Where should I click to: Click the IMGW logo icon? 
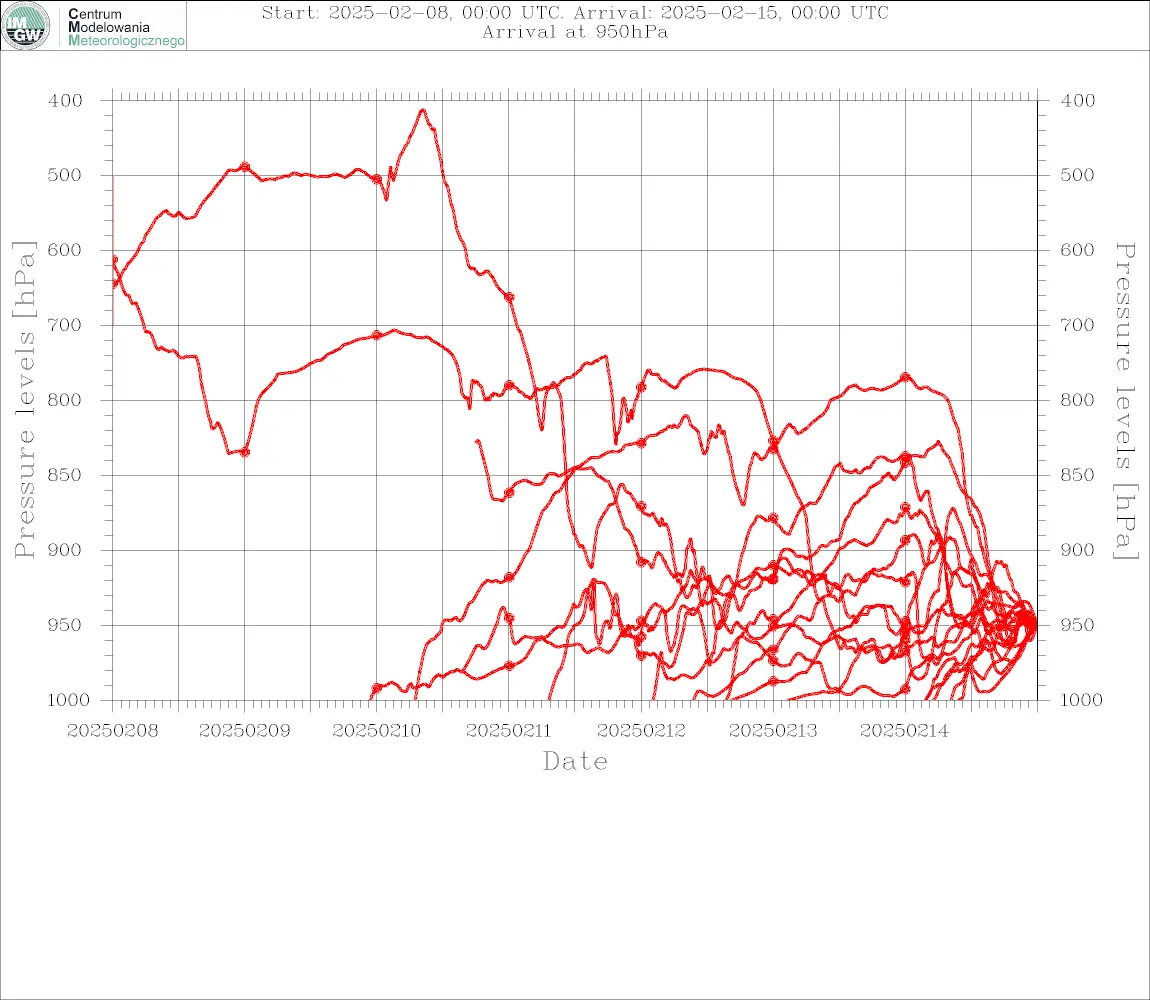pos(26,26)
